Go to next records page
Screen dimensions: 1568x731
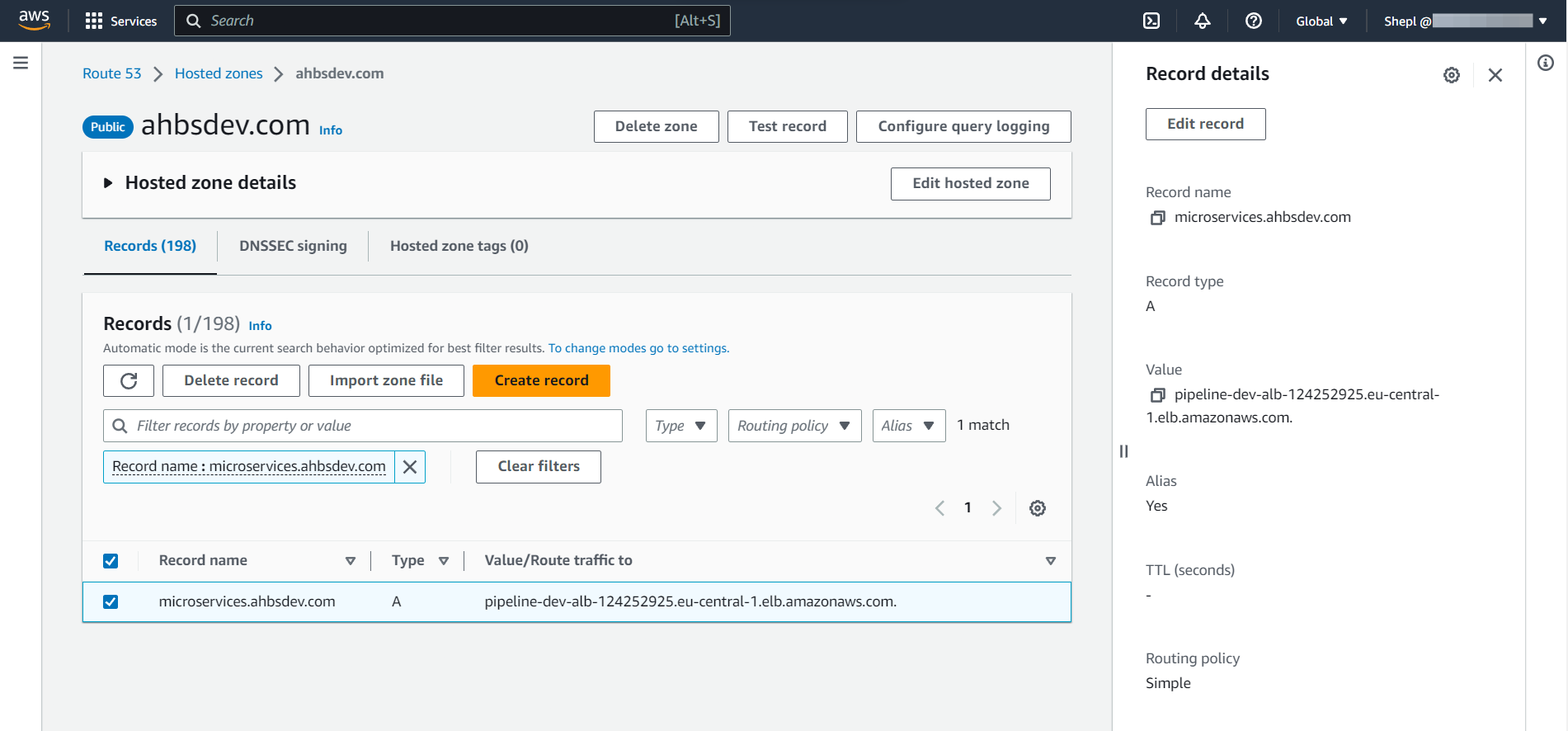(x=996, y=508)
